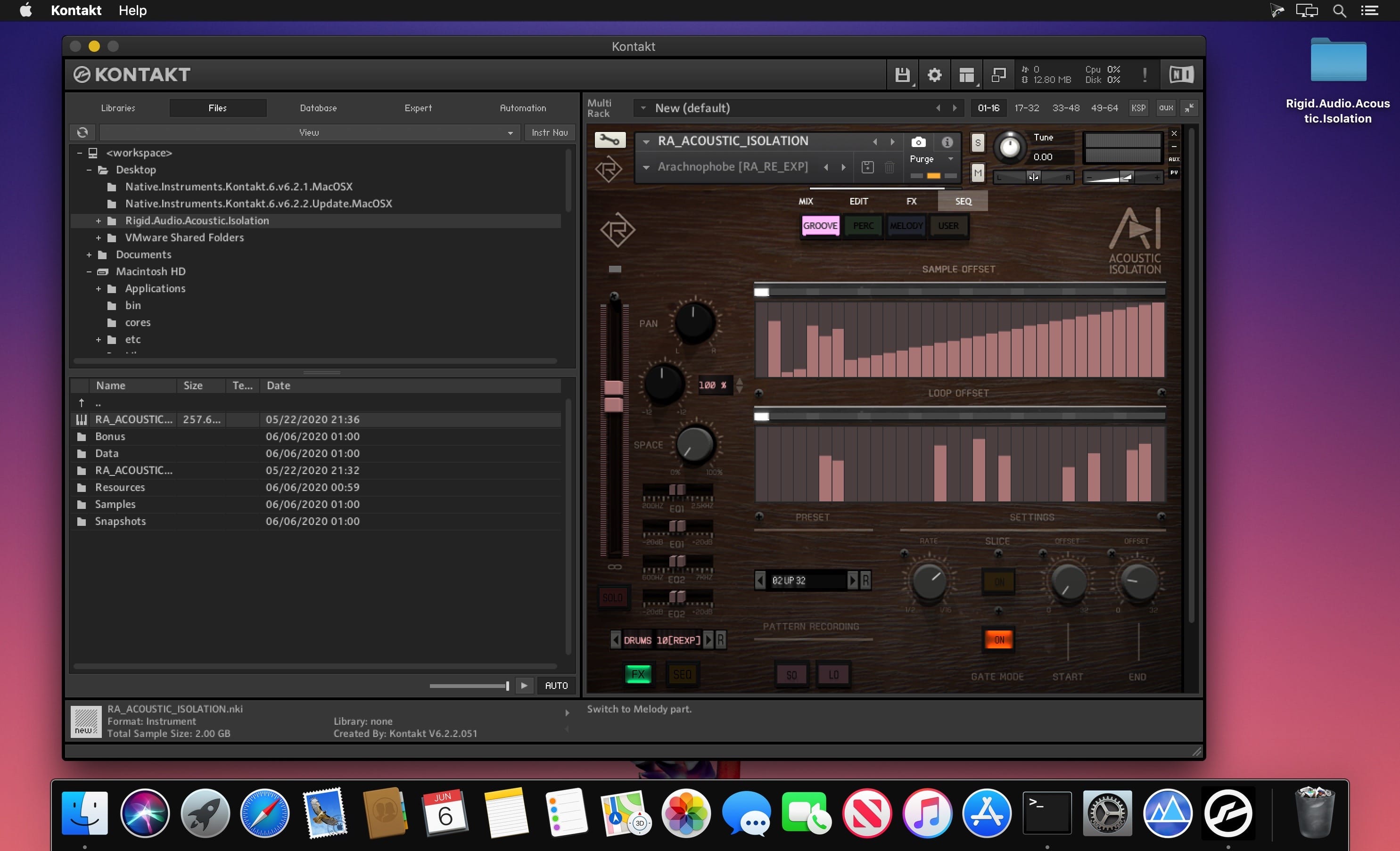Open the workspace layout management icon

(x=966, y=74)
